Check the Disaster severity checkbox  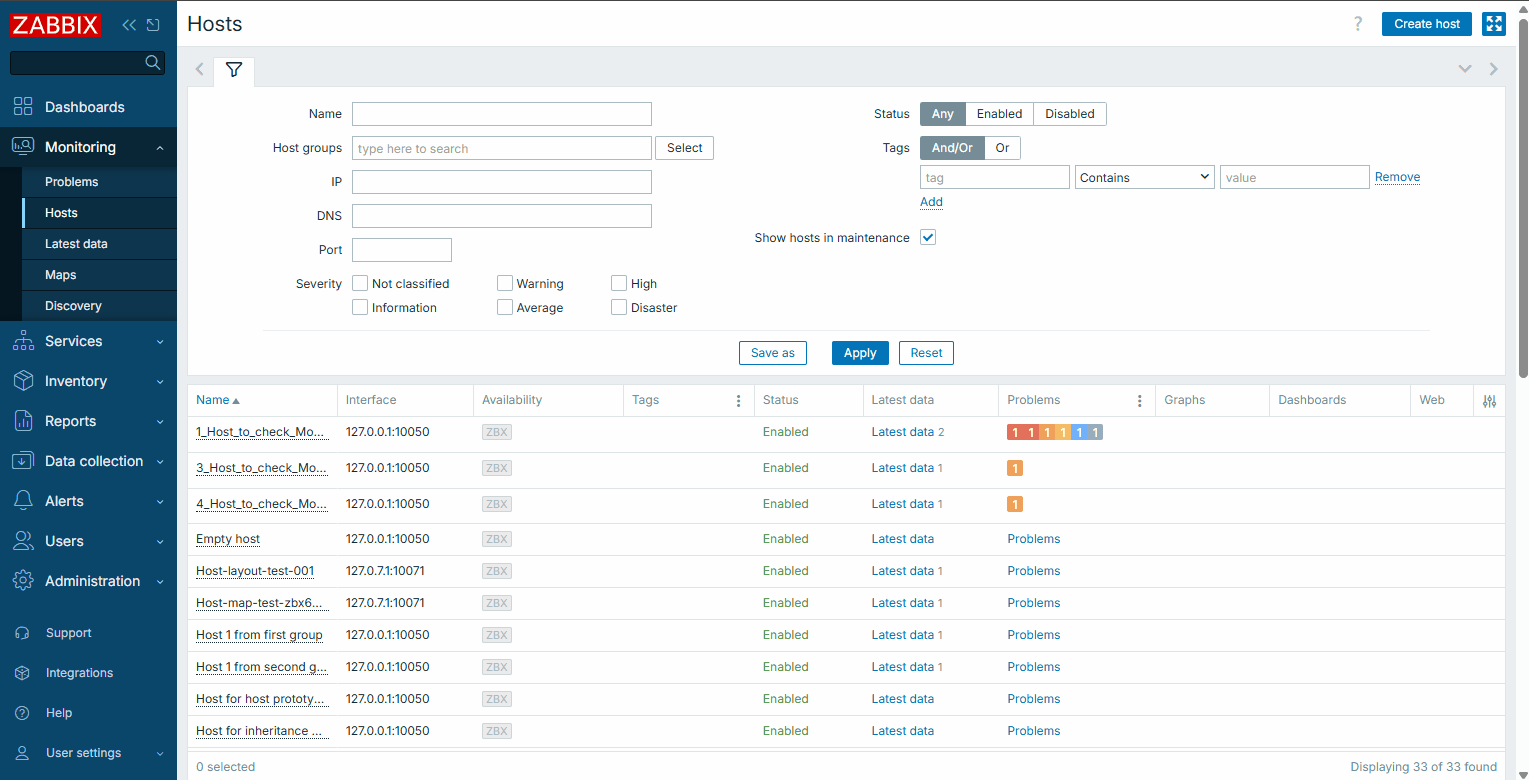point(619,308)
